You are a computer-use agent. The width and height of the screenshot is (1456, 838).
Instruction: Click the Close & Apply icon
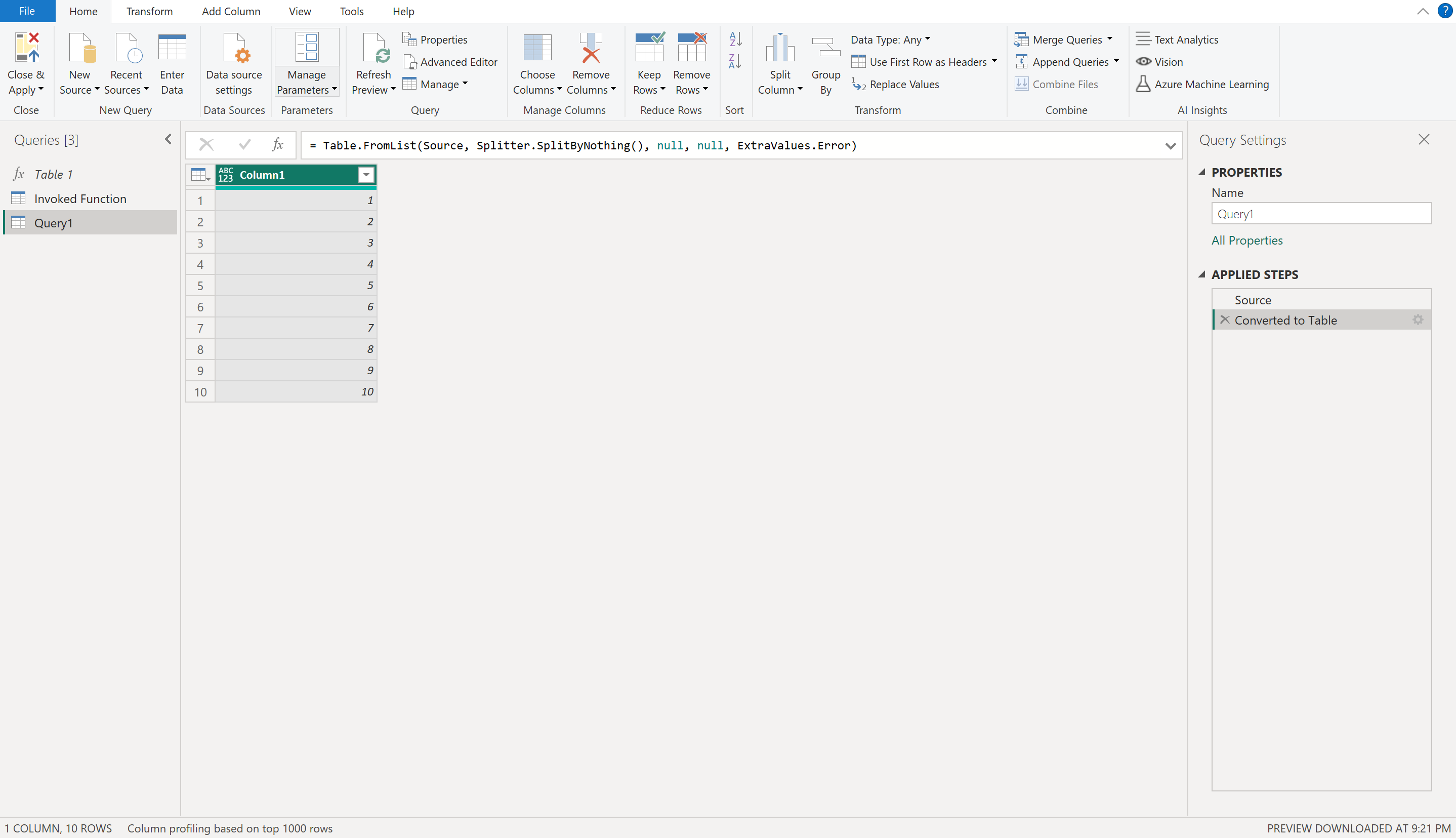click(26, 48)
